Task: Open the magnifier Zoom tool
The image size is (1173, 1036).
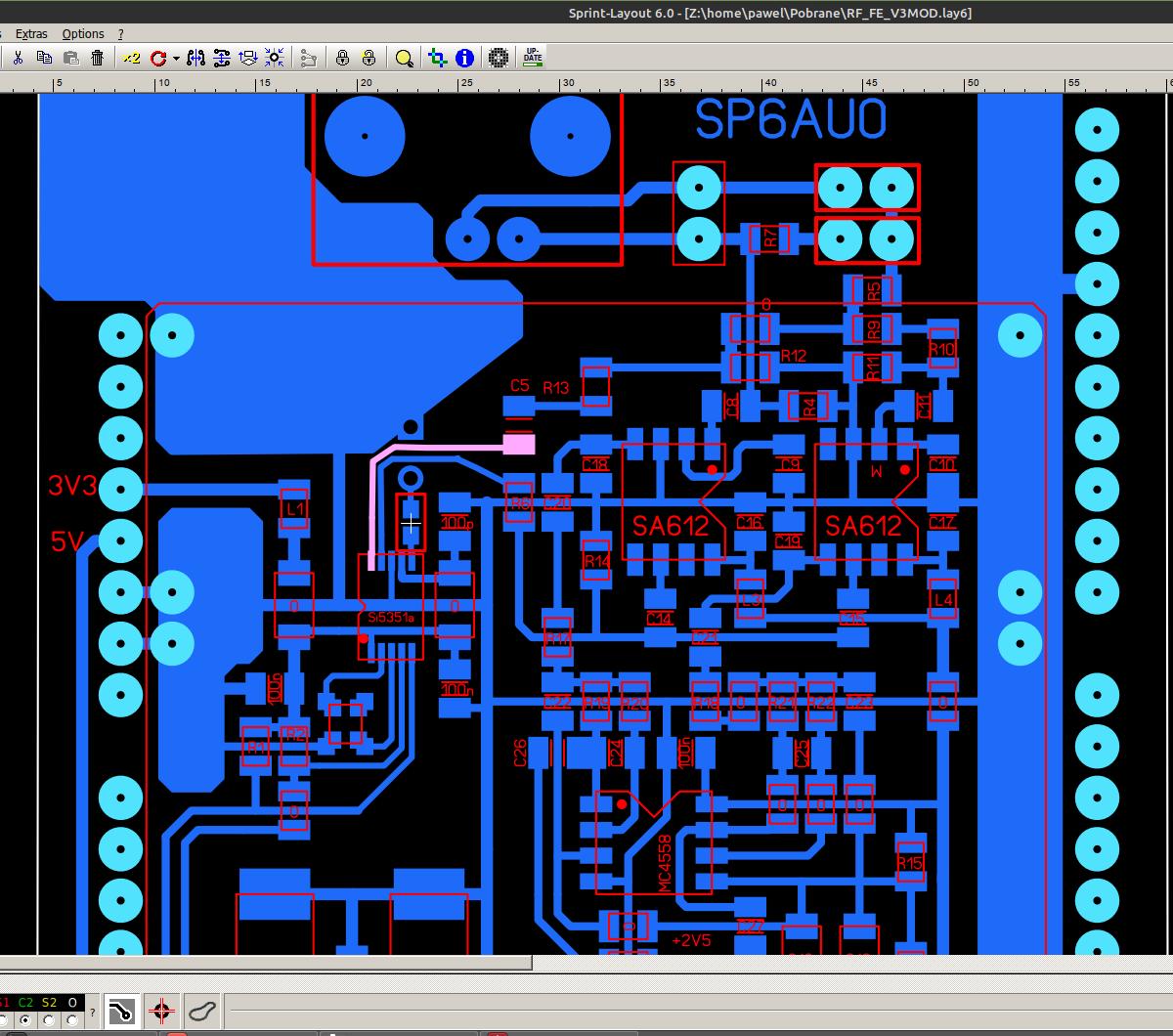Action: 404,58
